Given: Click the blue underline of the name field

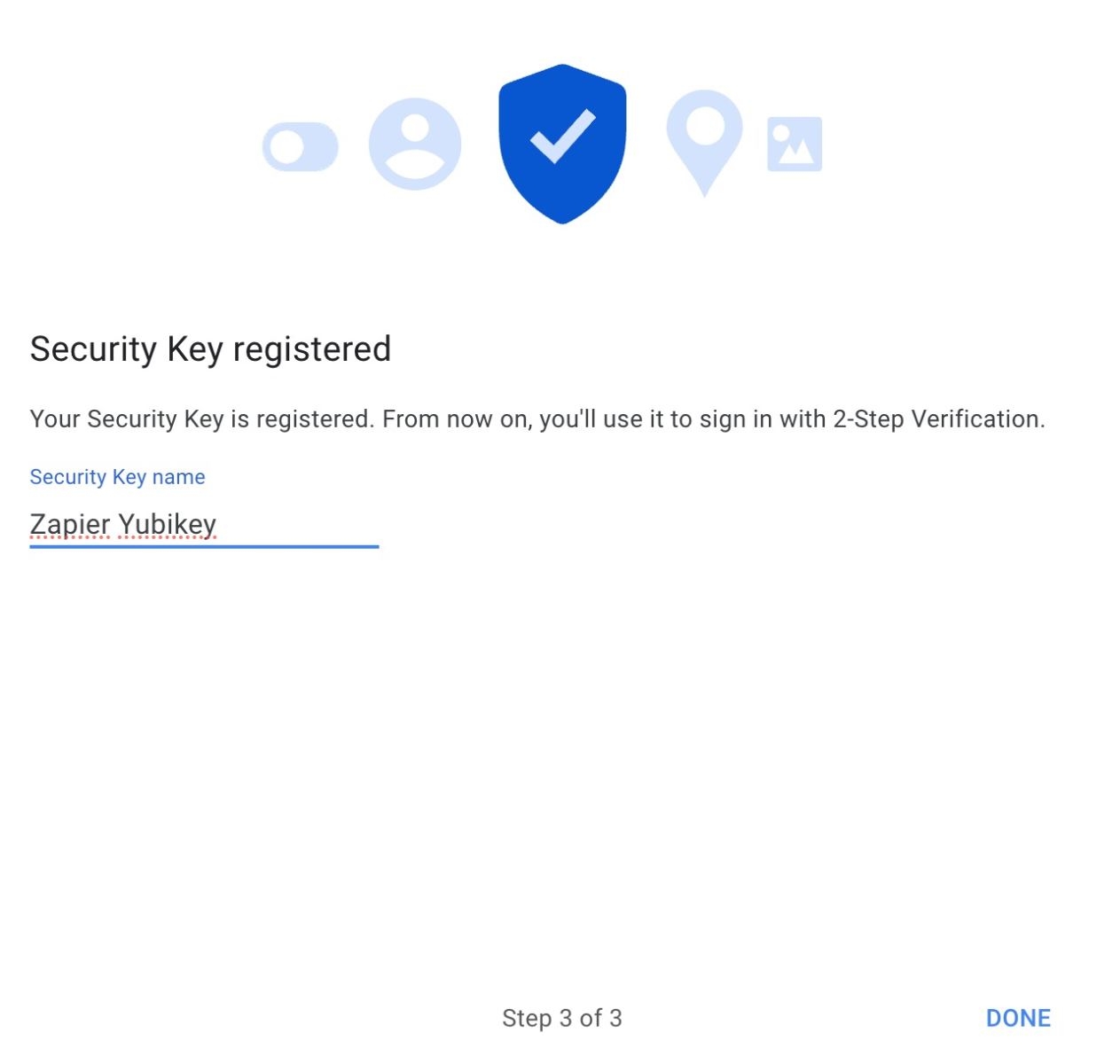Looking at the screenshot, I should pyautogui.click(x=204, y=547).
